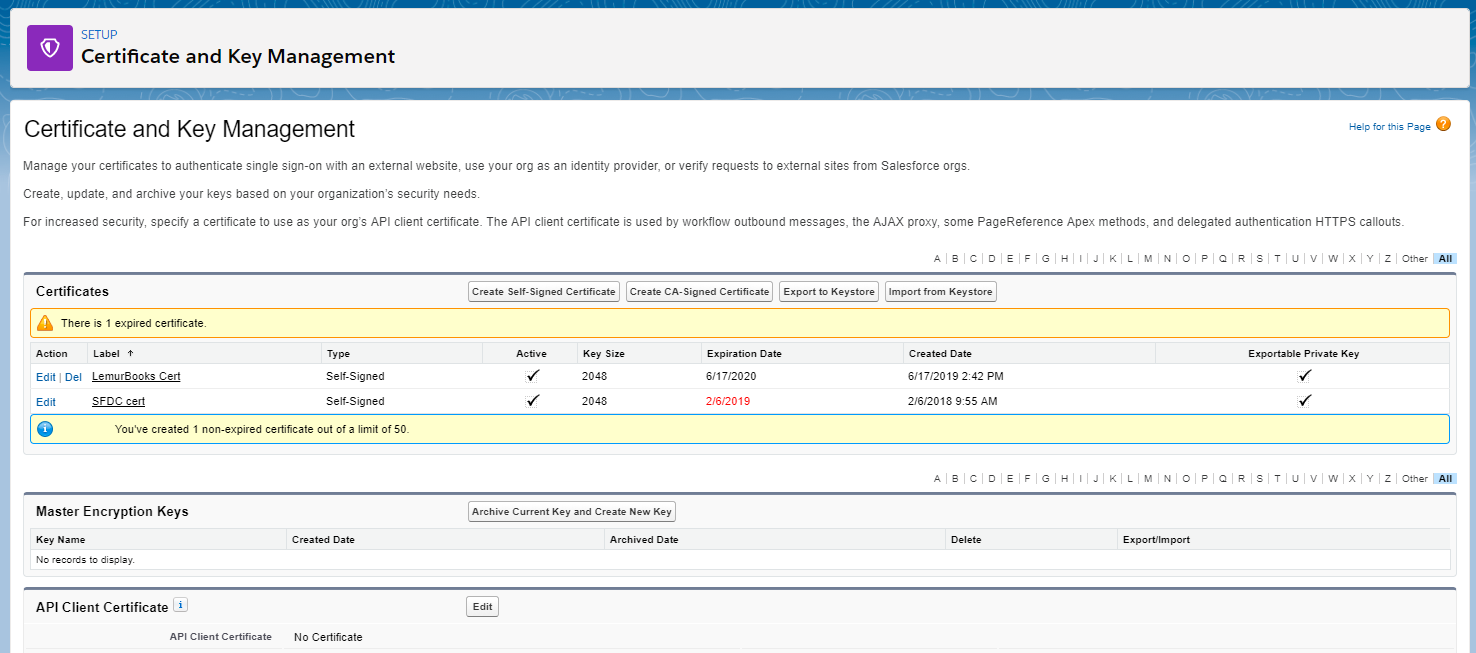
Task: Select Import from Keystore
Action: [x=941, y=292]
